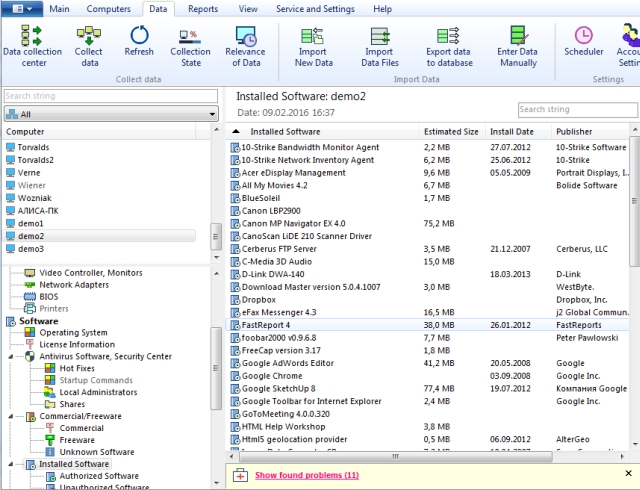Collapse the Installed Software tree node

(x=12, y=464)
